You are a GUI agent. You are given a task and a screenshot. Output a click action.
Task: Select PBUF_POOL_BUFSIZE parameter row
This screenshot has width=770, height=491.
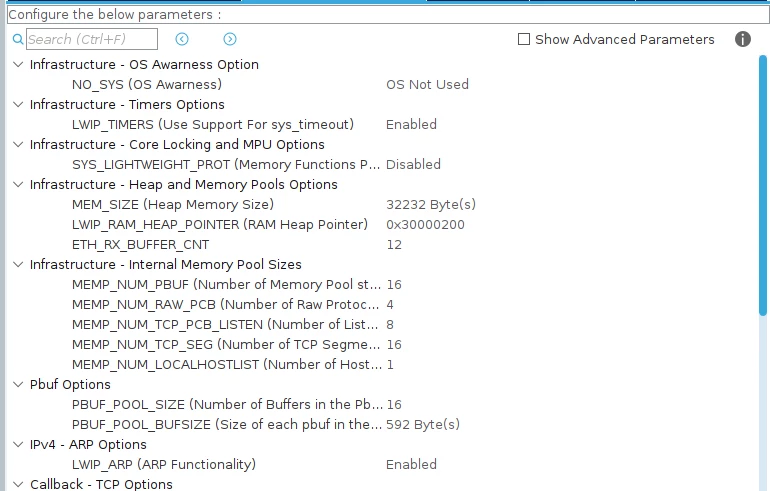click(227, 425)
